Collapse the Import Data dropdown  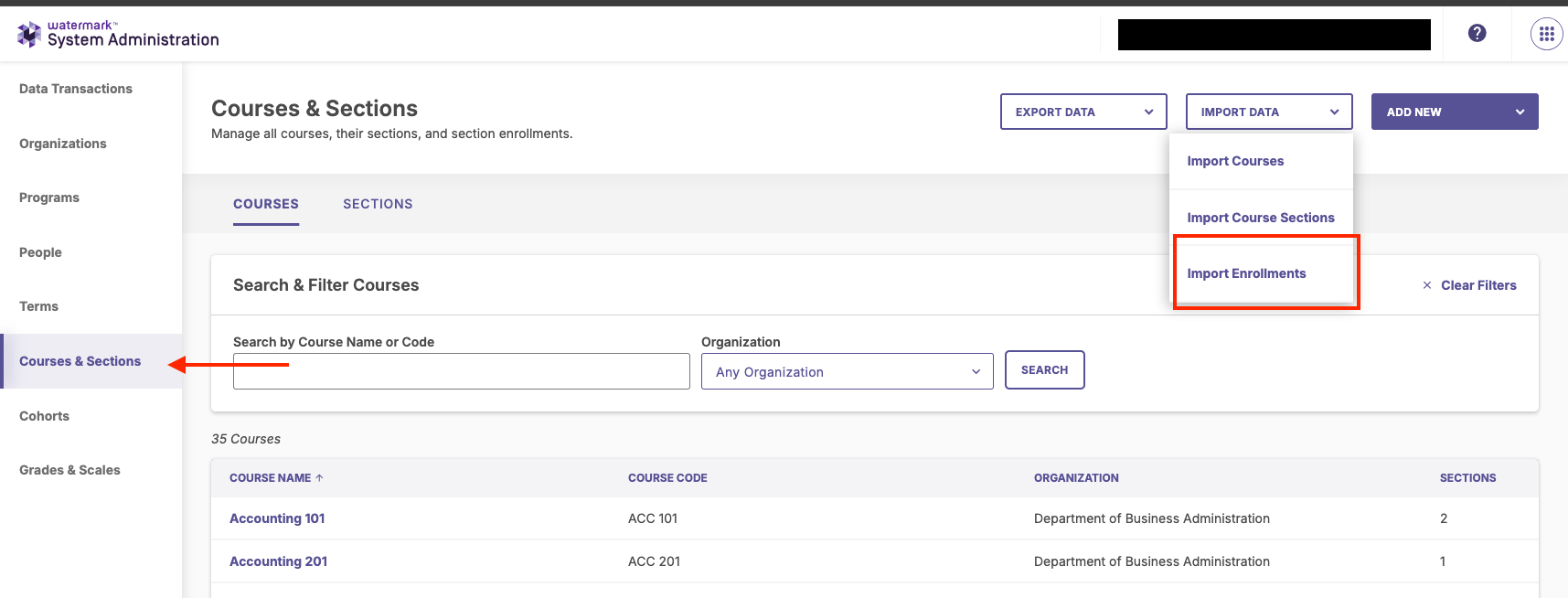coord(1269,112)
